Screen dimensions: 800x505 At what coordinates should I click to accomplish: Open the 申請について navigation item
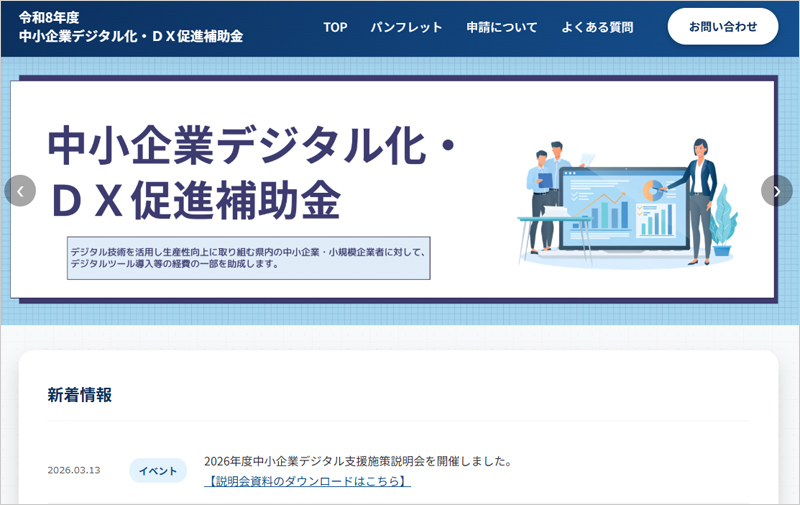pyautogui.click(x=501, y=27)
